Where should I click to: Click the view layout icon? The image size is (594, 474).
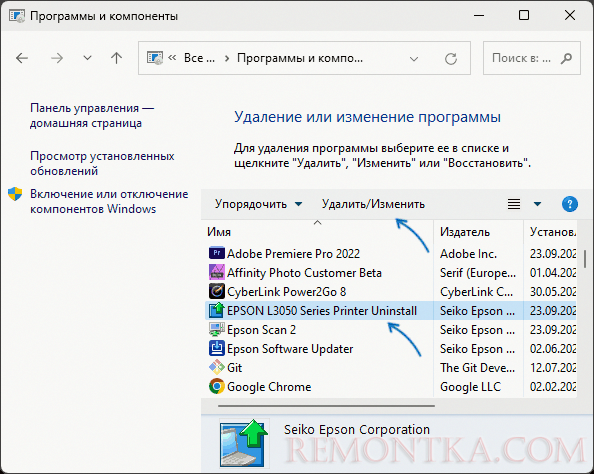pyautogui.click(x=514, y=204)
